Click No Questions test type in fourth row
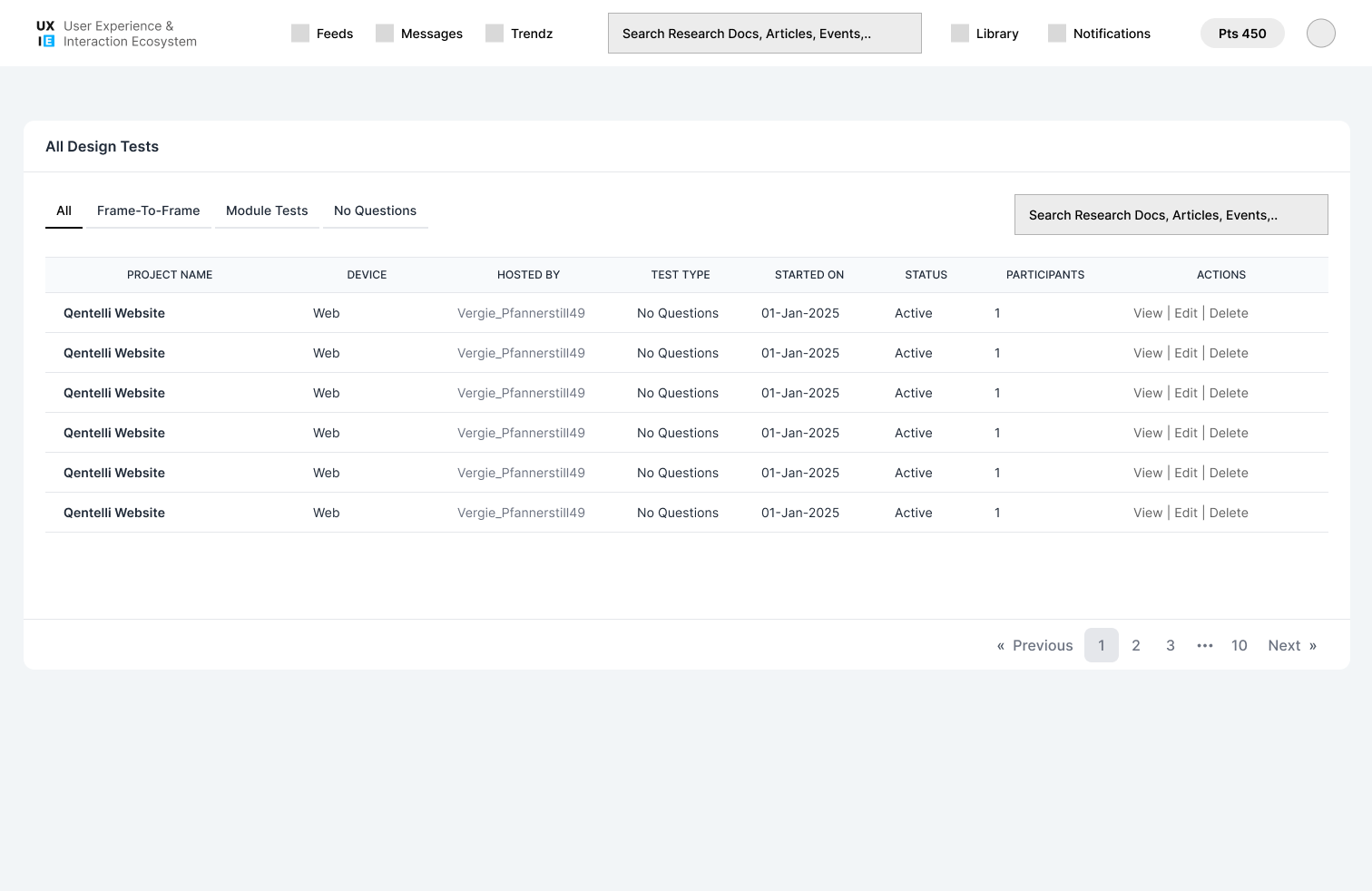The image size is (1372, 891). (678, 433)
